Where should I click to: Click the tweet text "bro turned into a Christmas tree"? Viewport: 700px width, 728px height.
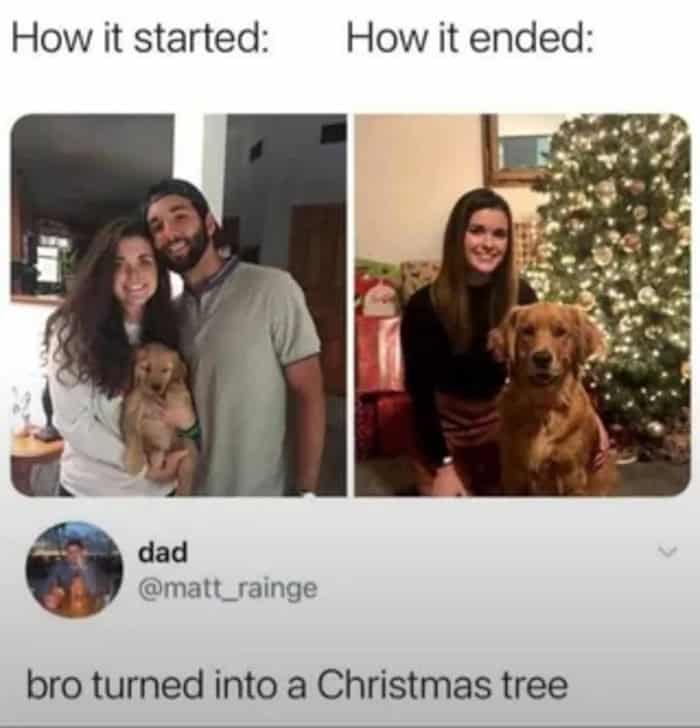(x=297, y=686)
